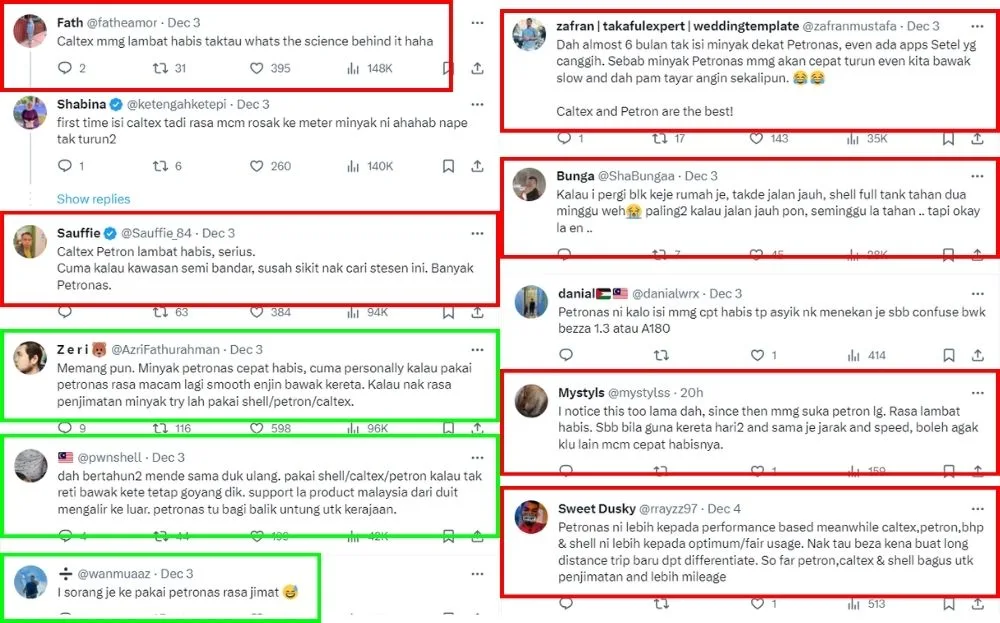Bookmark danial's tweet
1000x623 pixels.
click(949, 355)
